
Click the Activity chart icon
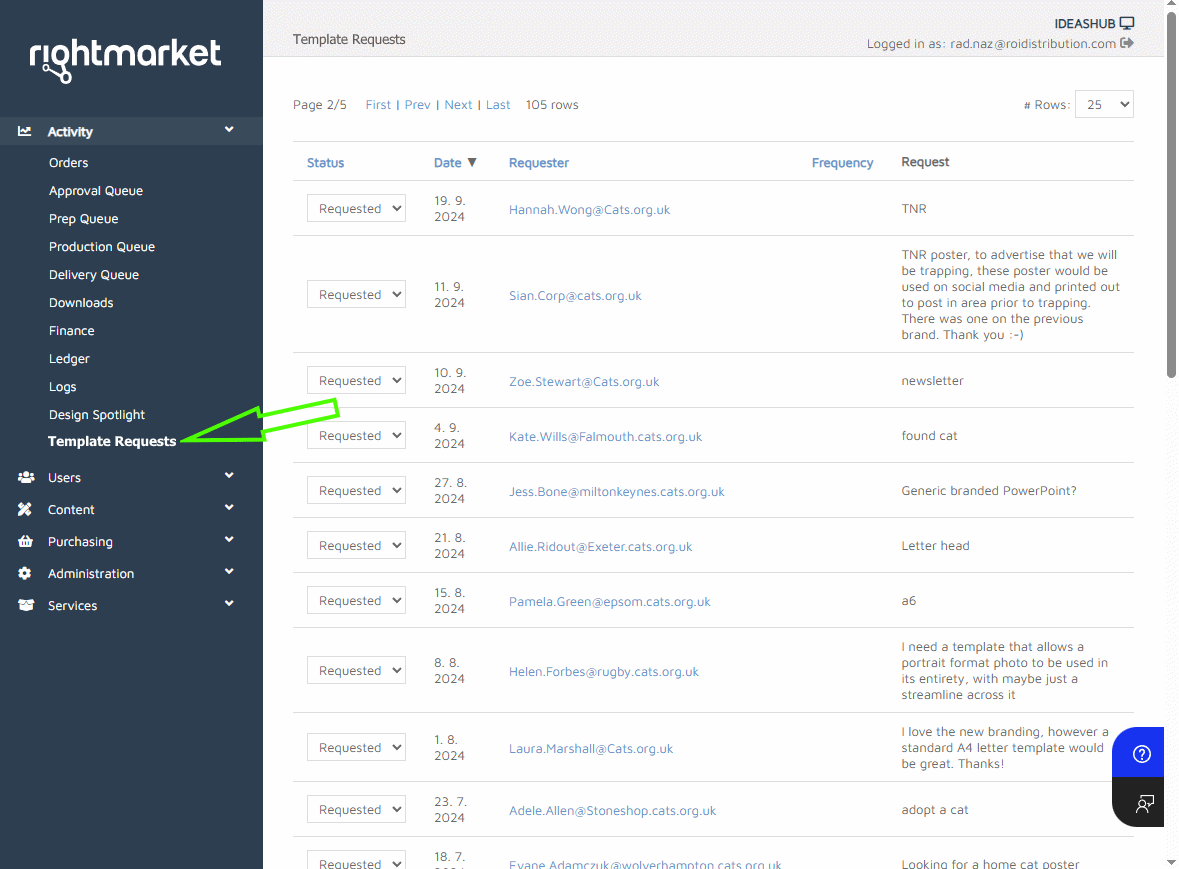(25, 132)
